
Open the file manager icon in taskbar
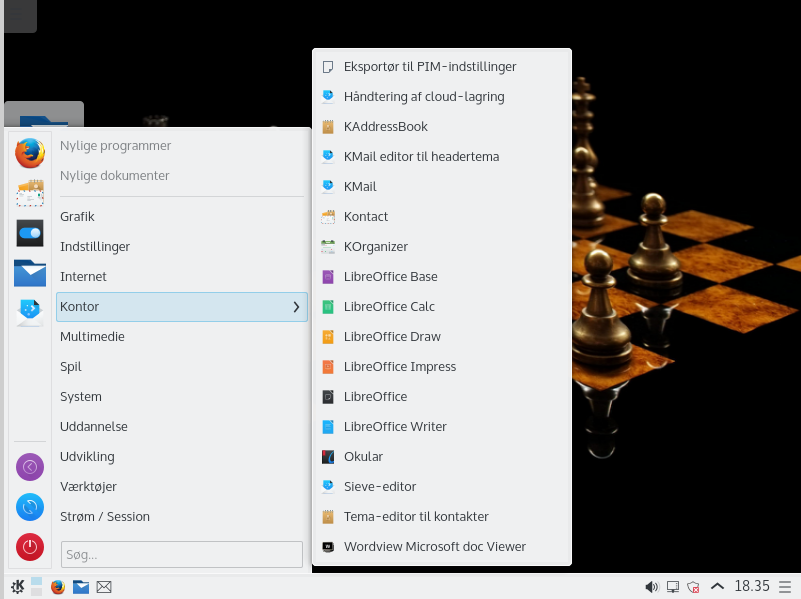[81, 587]
